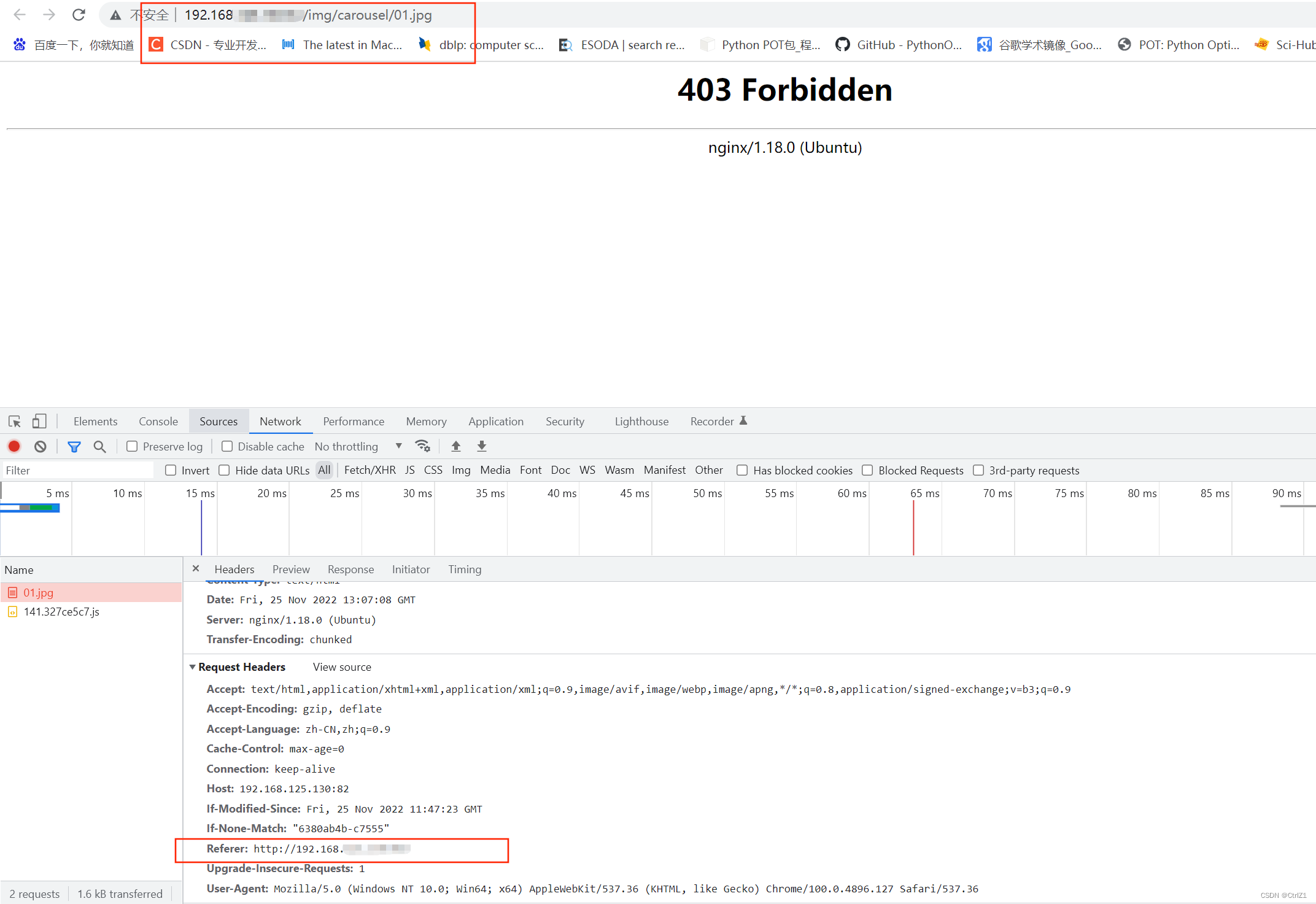Select the 01.jpg request row
Viewport: 1316px width, 904px height.
click(x=91, y=593)
